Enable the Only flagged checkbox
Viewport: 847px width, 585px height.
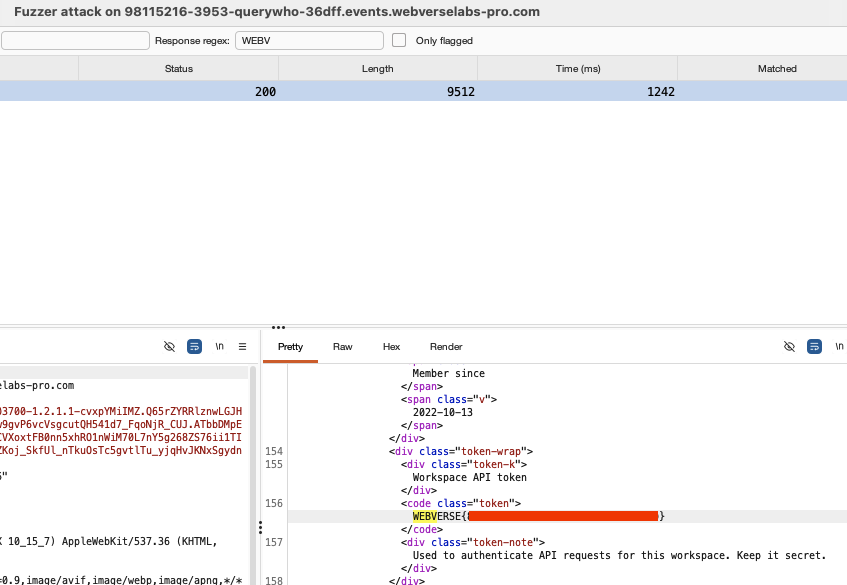tap(399, 40)
